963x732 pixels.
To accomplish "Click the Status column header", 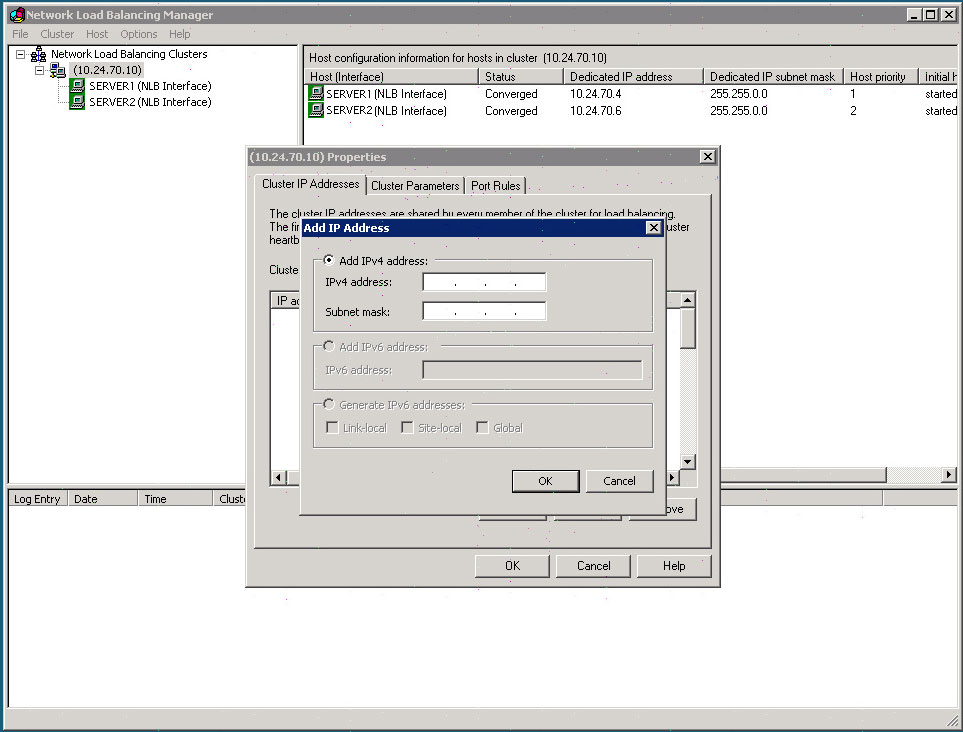I will [x=520, y=77].
